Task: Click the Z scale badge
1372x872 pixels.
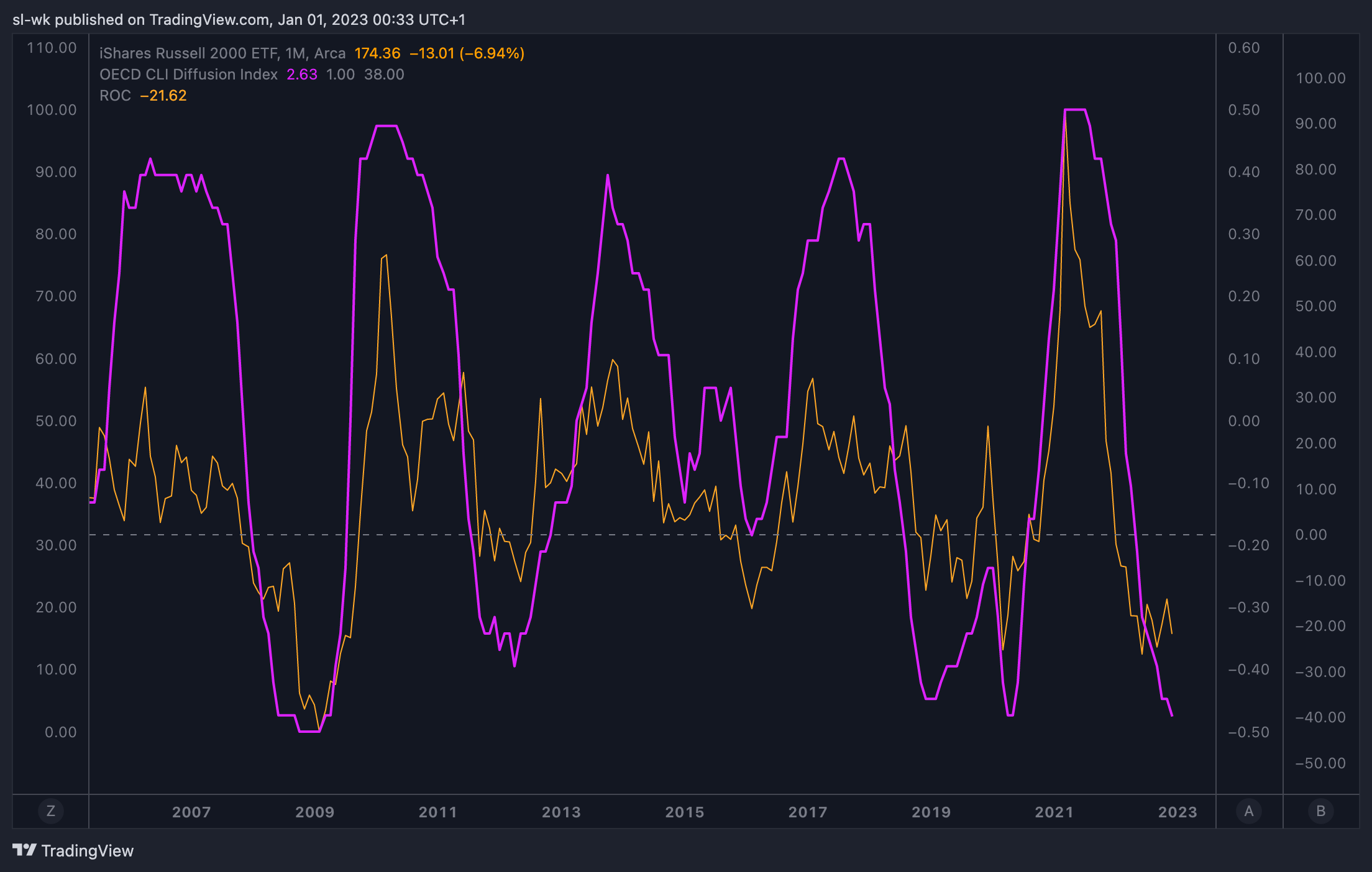Action: click(51, 811)
